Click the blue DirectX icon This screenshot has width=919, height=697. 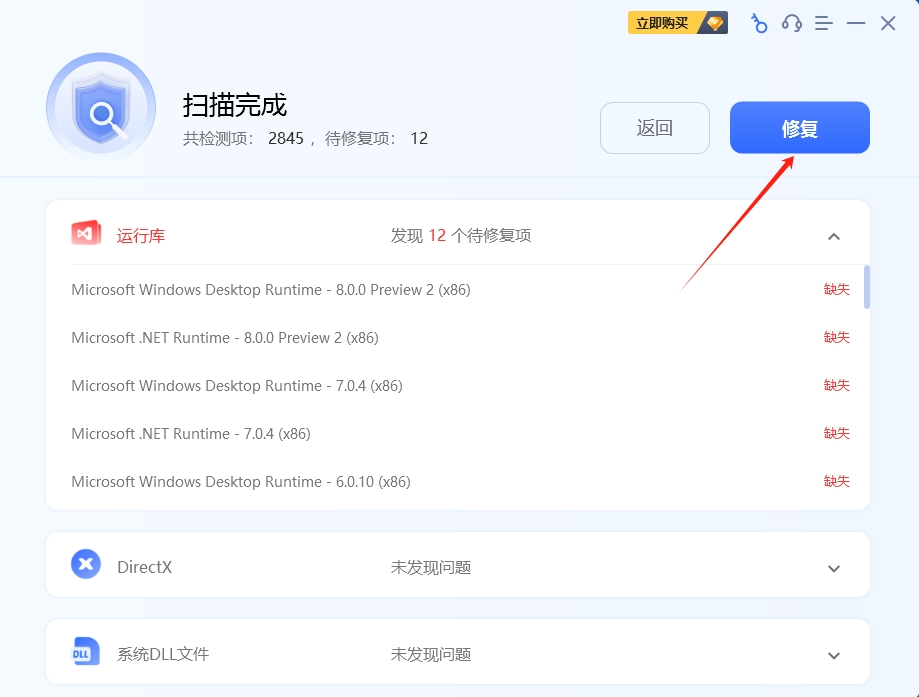pyautogui.click(x=86, y=564)
